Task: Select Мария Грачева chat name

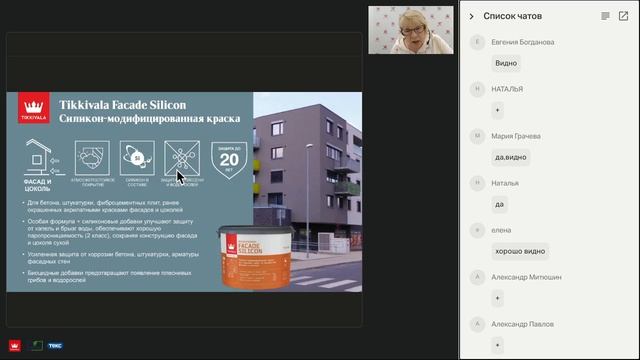Action: click(516, 136)
